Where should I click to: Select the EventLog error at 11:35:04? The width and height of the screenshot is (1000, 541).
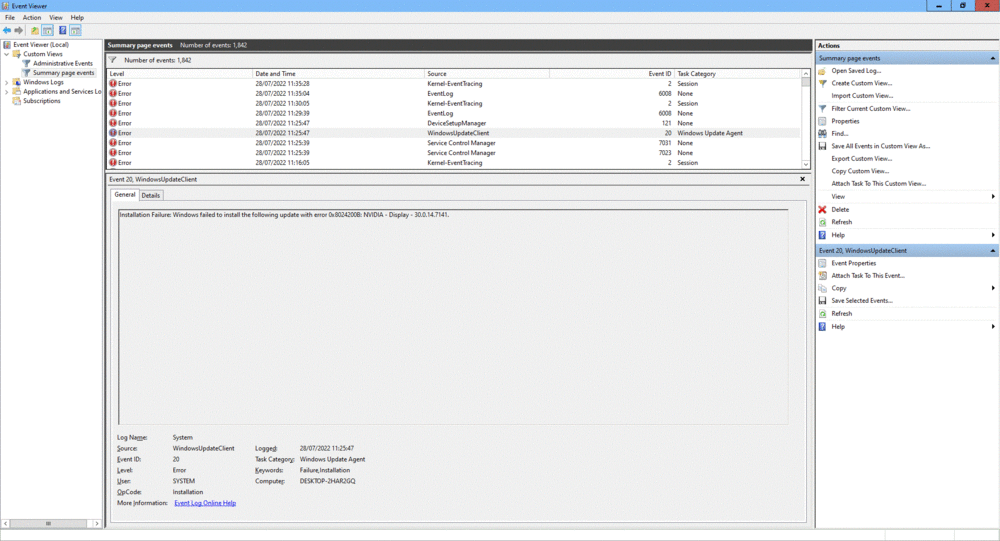point(453,94)
